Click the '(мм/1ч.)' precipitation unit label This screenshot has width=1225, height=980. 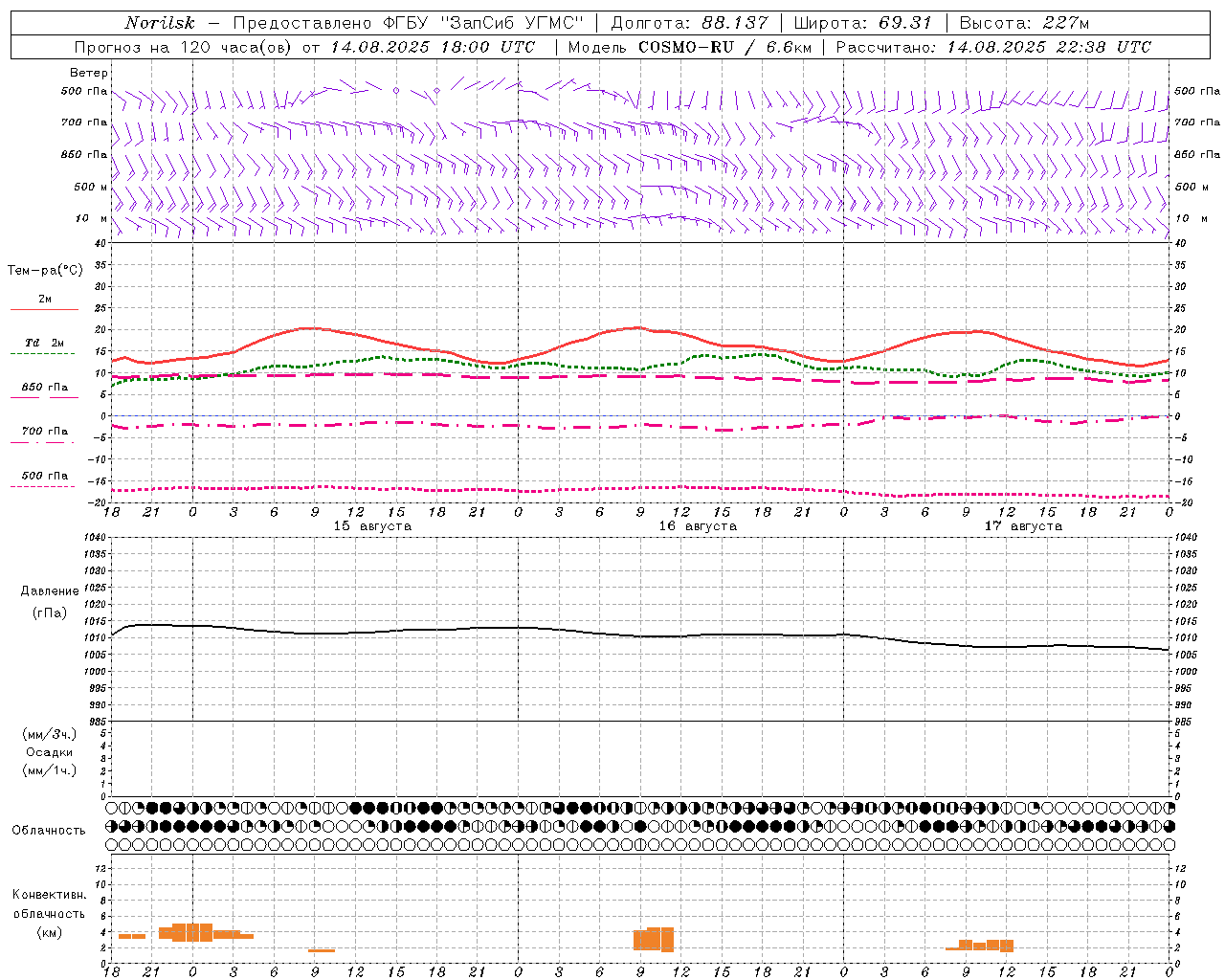50,770
